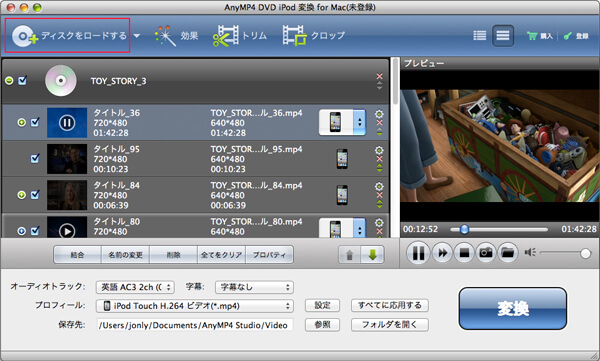Click the Browse (参照) button
The image size is (600, 361).
[x=322, y=325]
